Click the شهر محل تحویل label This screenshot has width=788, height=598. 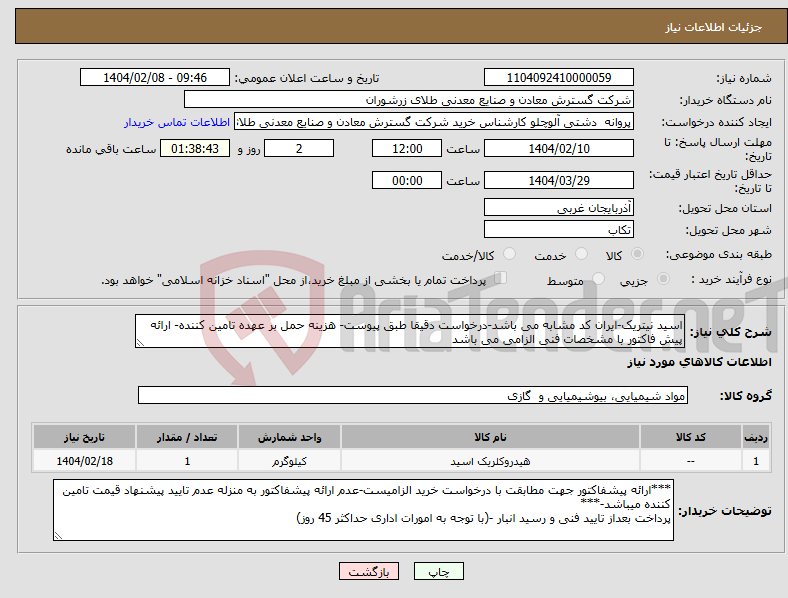[729, 230]
